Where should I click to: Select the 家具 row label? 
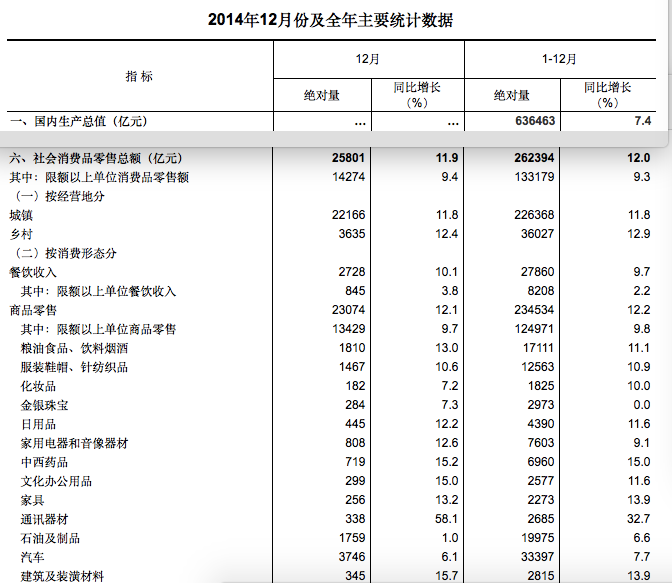(x=33, y=500)
